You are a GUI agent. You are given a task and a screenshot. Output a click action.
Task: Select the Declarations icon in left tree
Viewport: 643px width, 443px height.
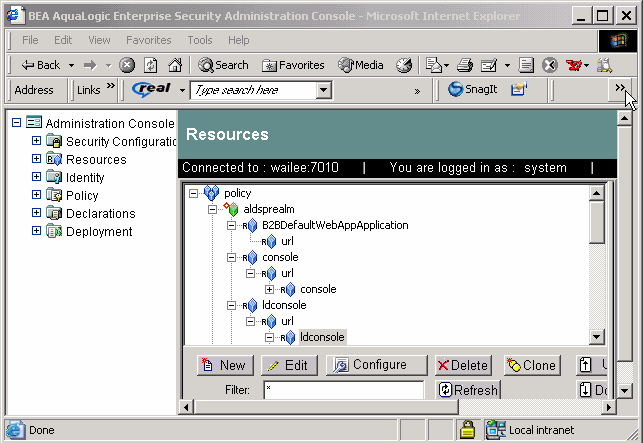[54, 213]
